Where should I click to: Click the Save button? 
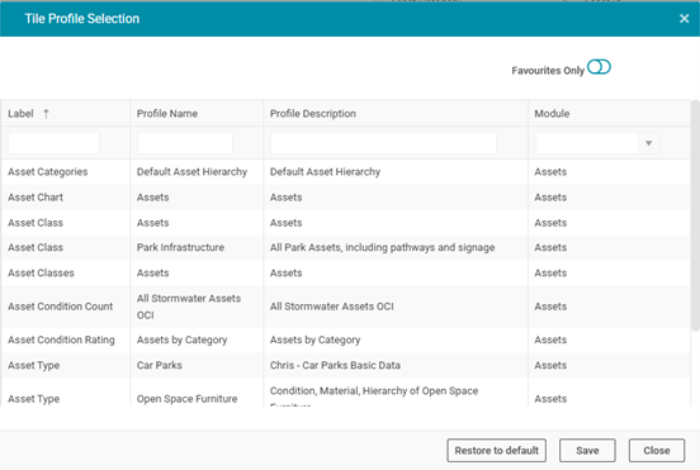[x=587, y=450]
